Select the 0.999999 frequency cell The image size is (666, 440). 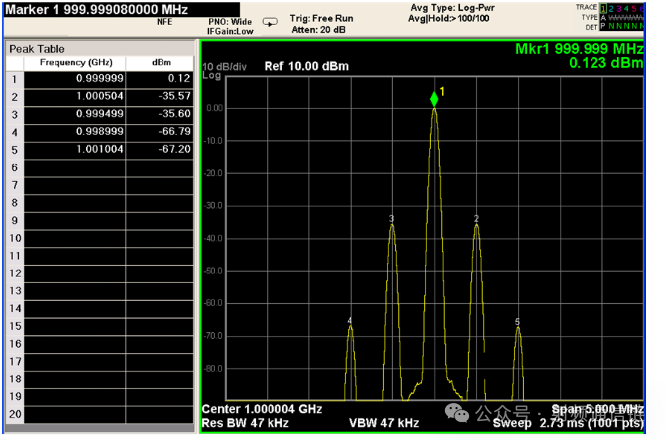click(75, 79)
